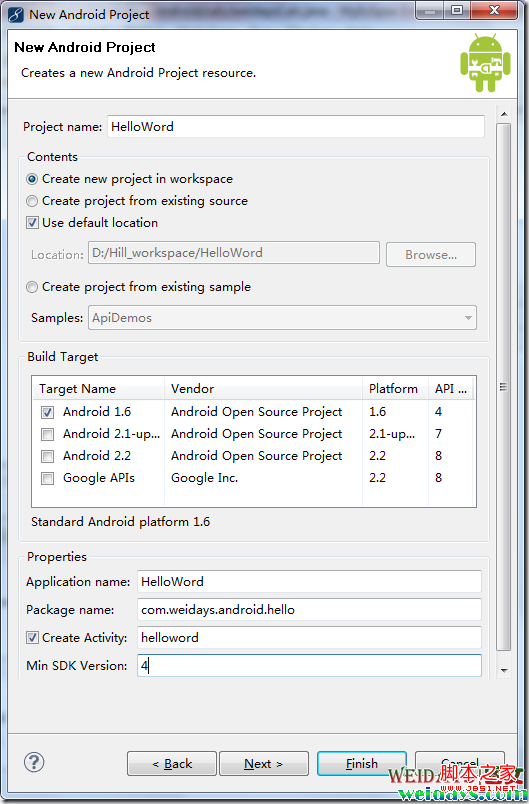Sort by the Vendor column header
Image resolution: width=529 pixels, height=804 pixels.
pyautogui.click(x=263, y=389)
